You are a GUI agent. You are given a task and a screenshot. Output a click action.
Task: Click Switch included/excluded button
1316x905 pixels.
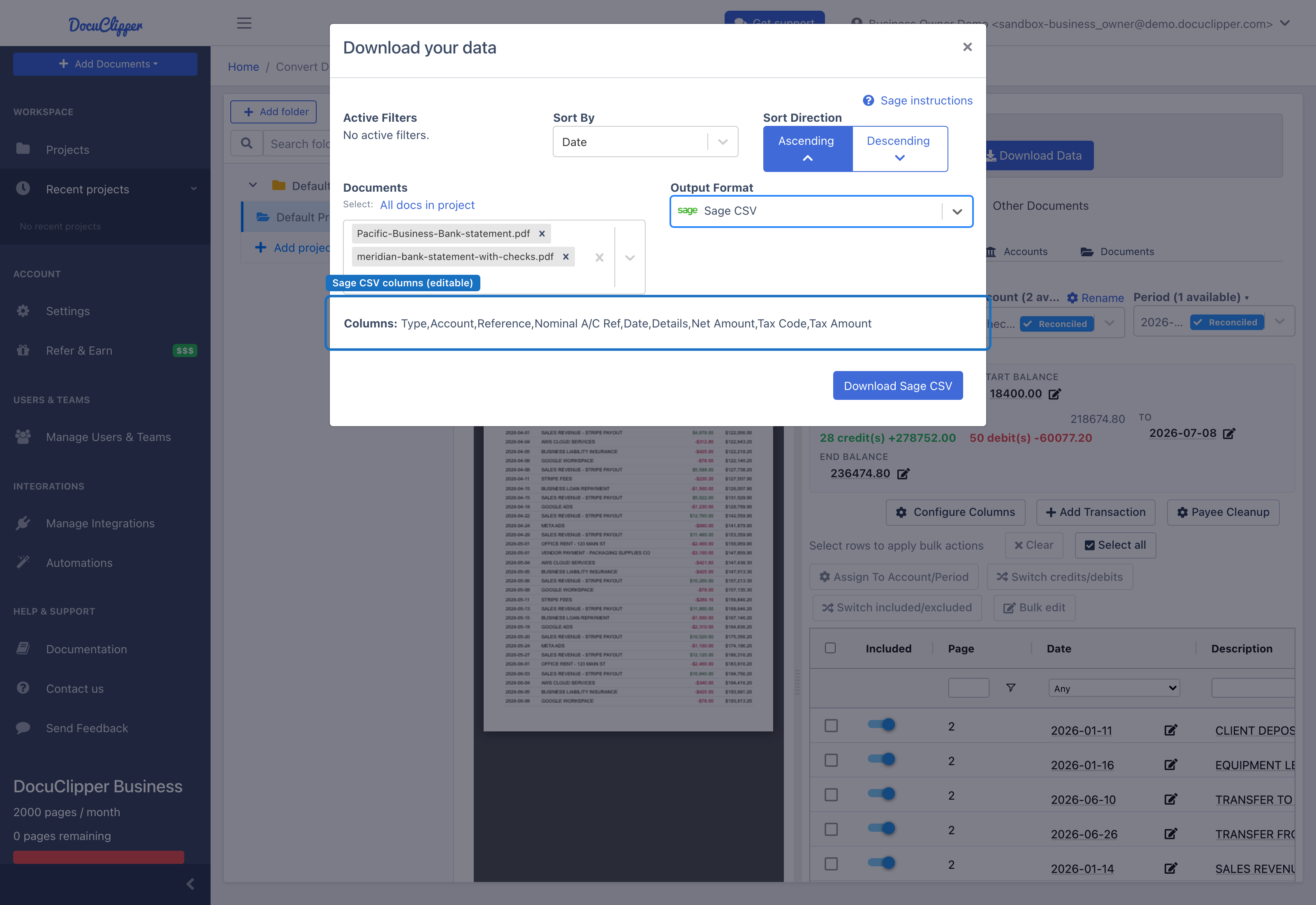coord(897,607)
